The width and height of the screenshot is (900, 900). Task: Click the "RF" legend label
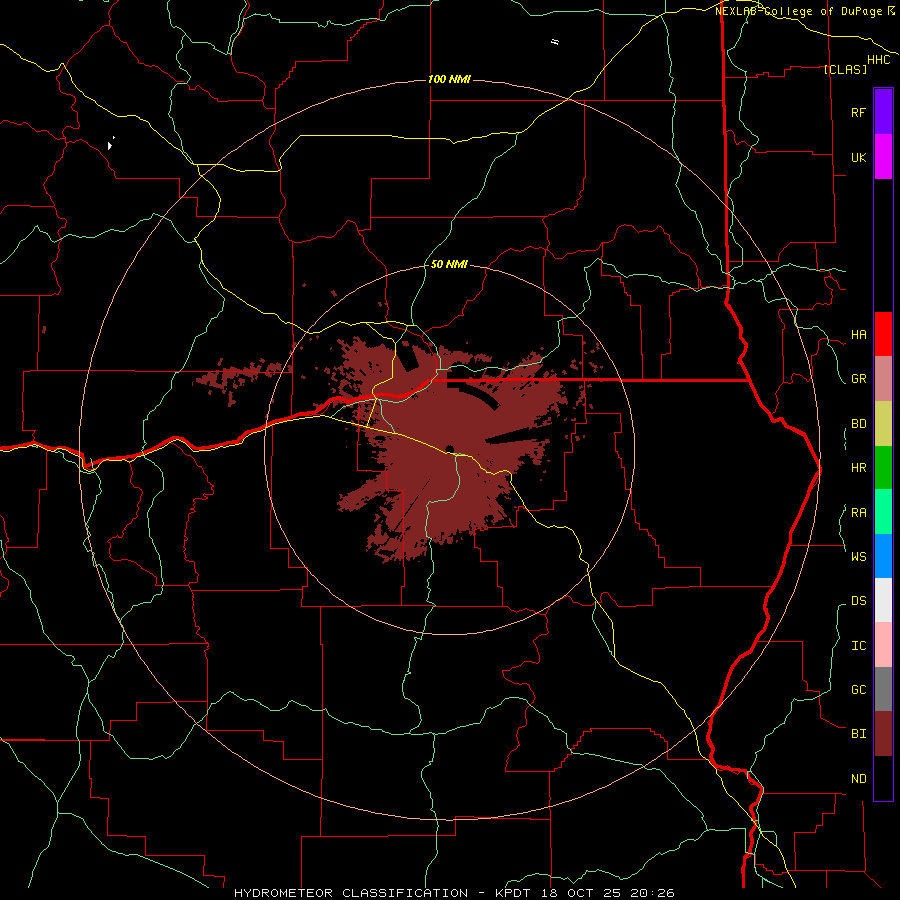[858, 112]
